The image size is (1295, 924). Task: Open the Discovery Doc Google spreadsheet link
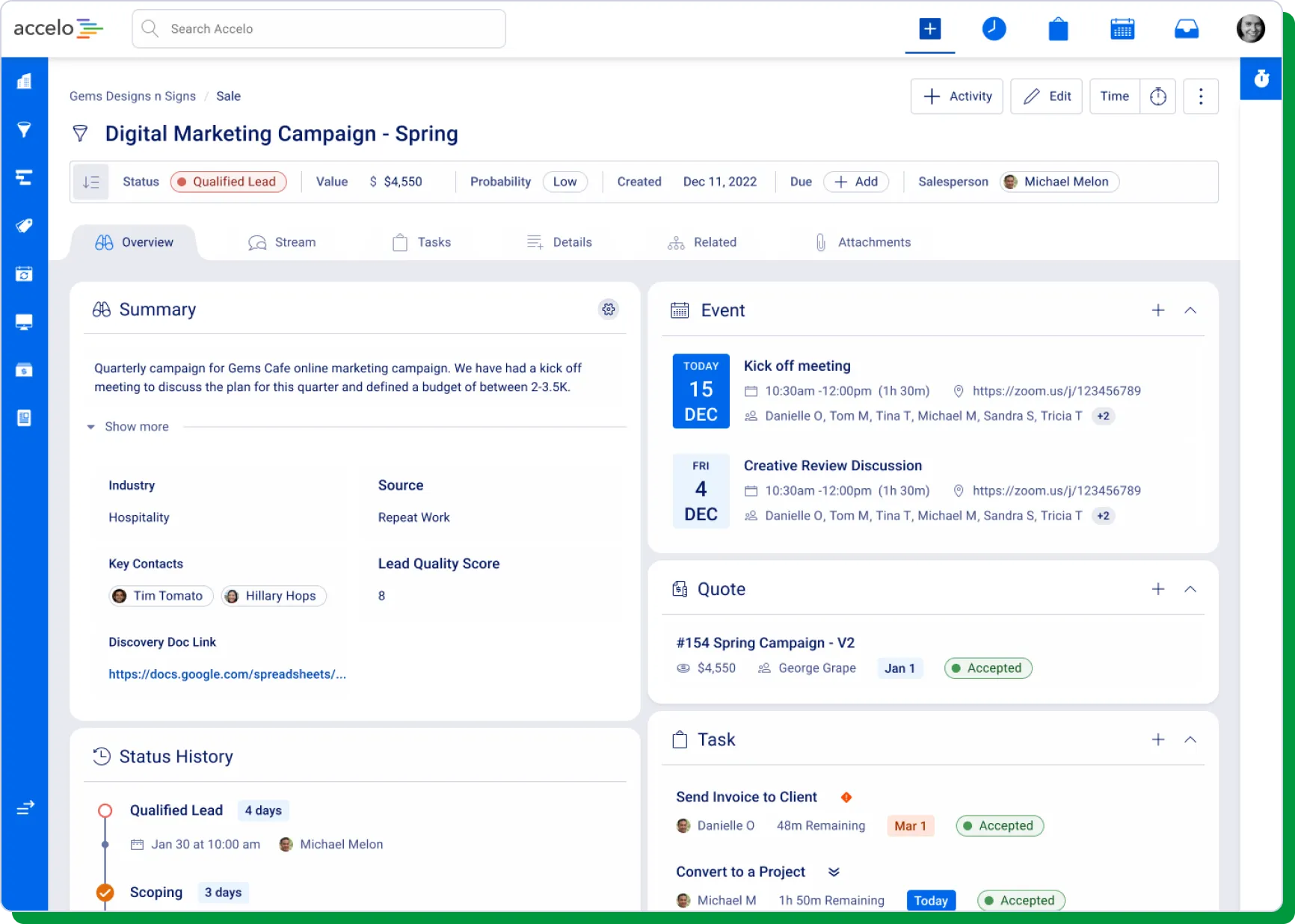227,674
